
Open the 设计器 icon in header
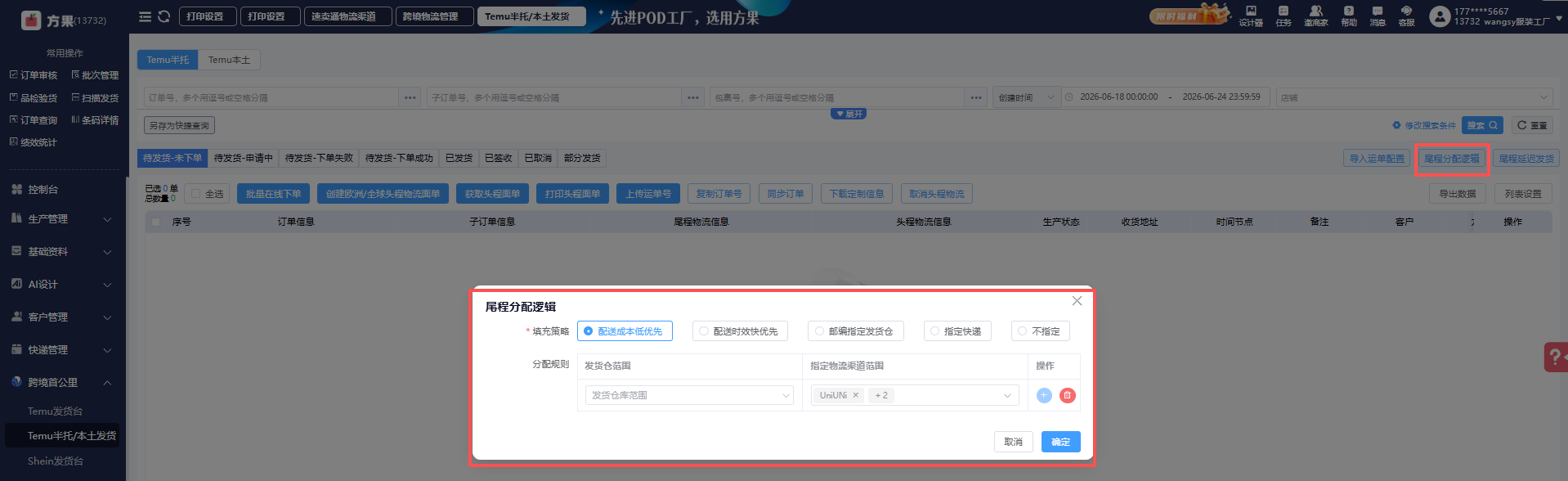1251,16
